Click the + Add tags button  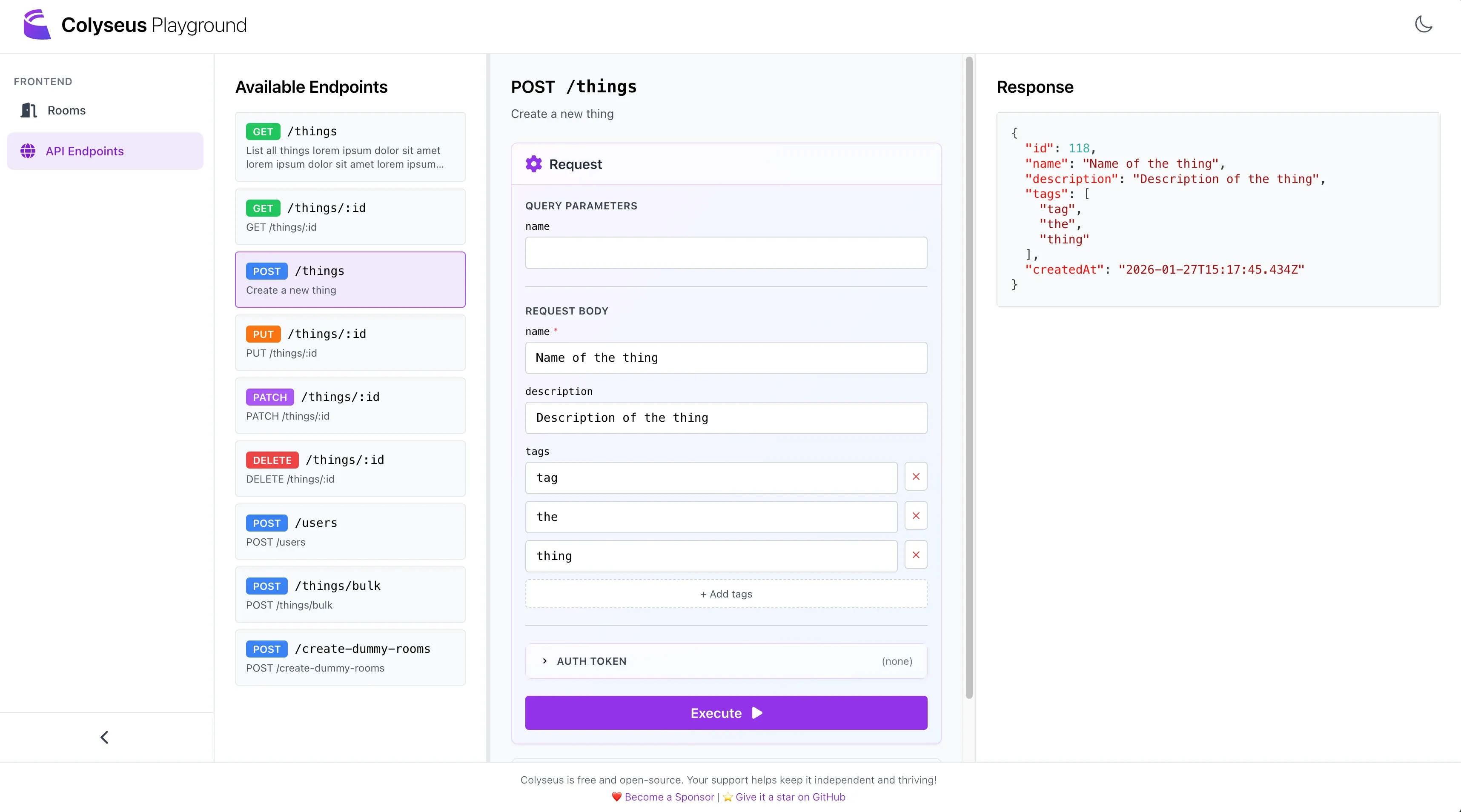[726, 594]
